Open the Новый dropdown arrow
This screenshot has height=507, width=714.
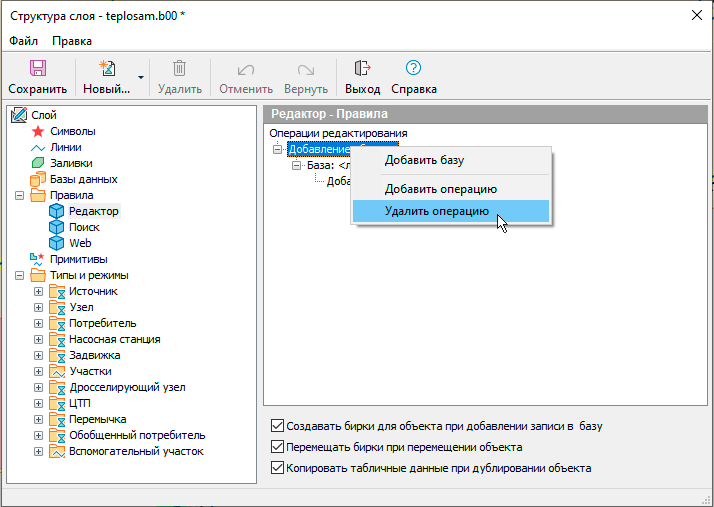point(141,77)
